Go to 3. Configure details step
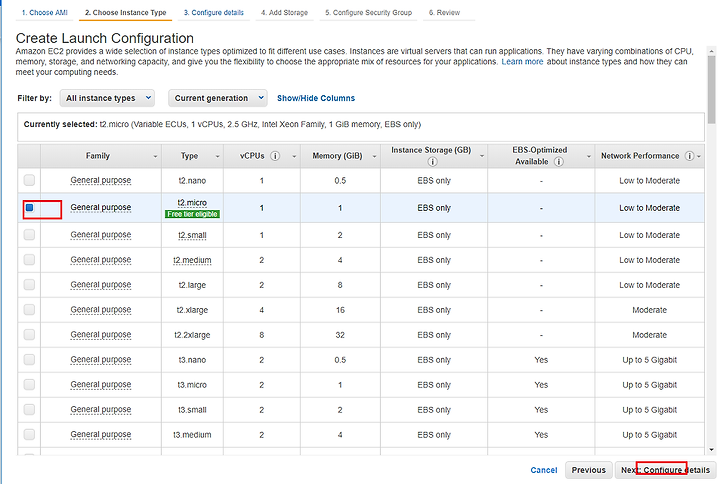This screenshot has width=720, height=484. (x=214, y=12)
